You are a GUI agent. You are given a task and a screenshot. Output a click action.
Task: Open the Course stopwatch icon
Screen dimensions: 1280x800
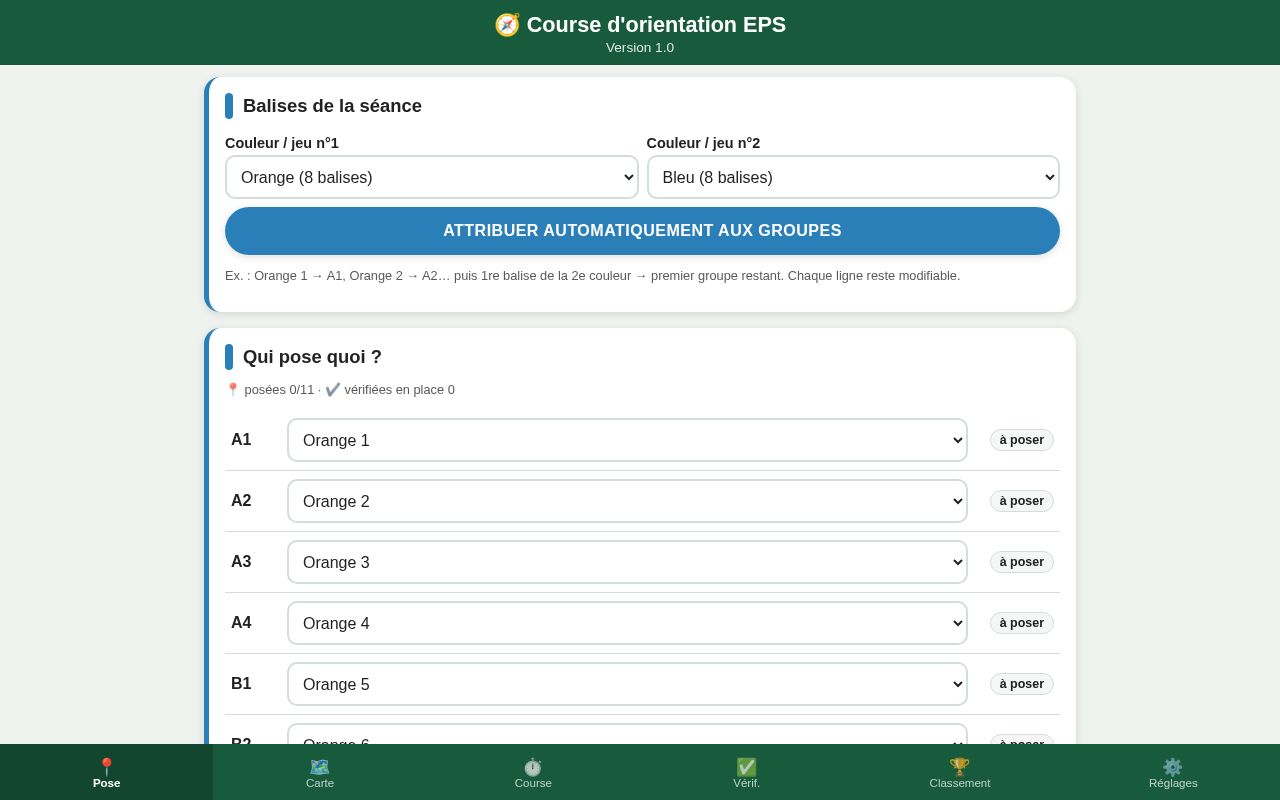[533, 767]
